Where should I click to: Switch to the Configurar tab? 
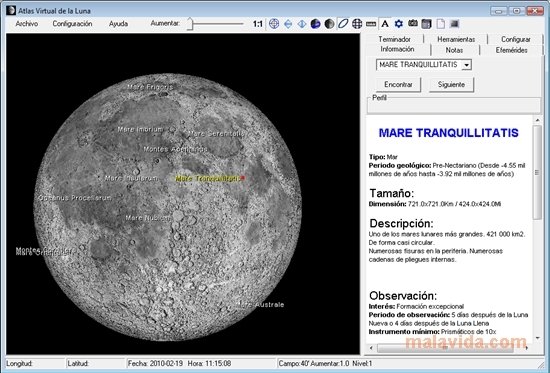click(516, 39)
